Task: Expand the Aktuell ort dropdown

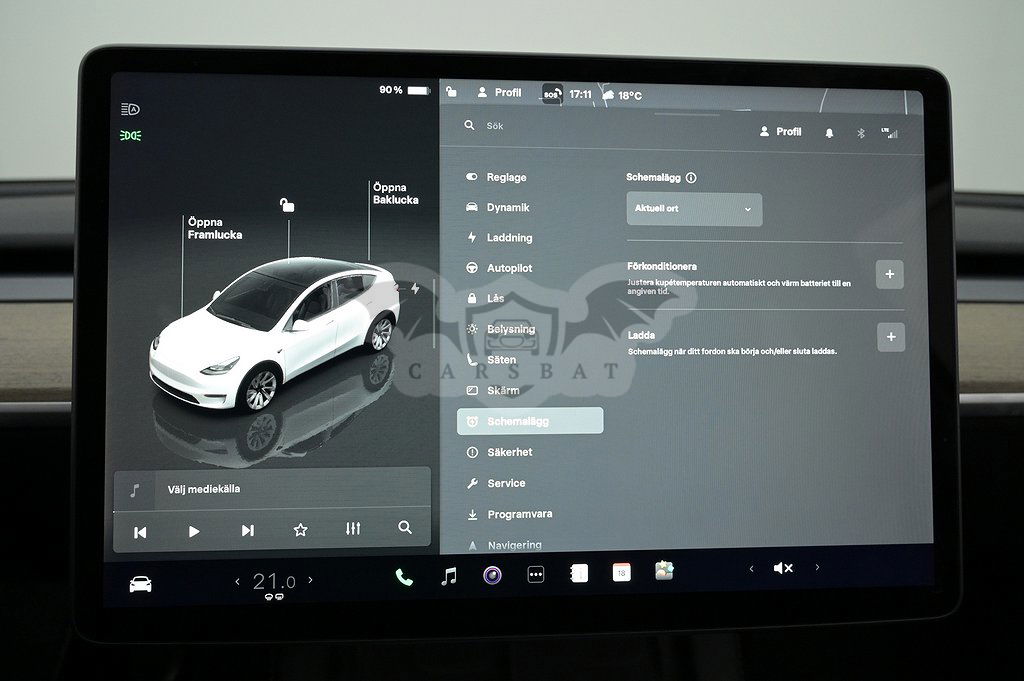Action: tap(694, 209)
